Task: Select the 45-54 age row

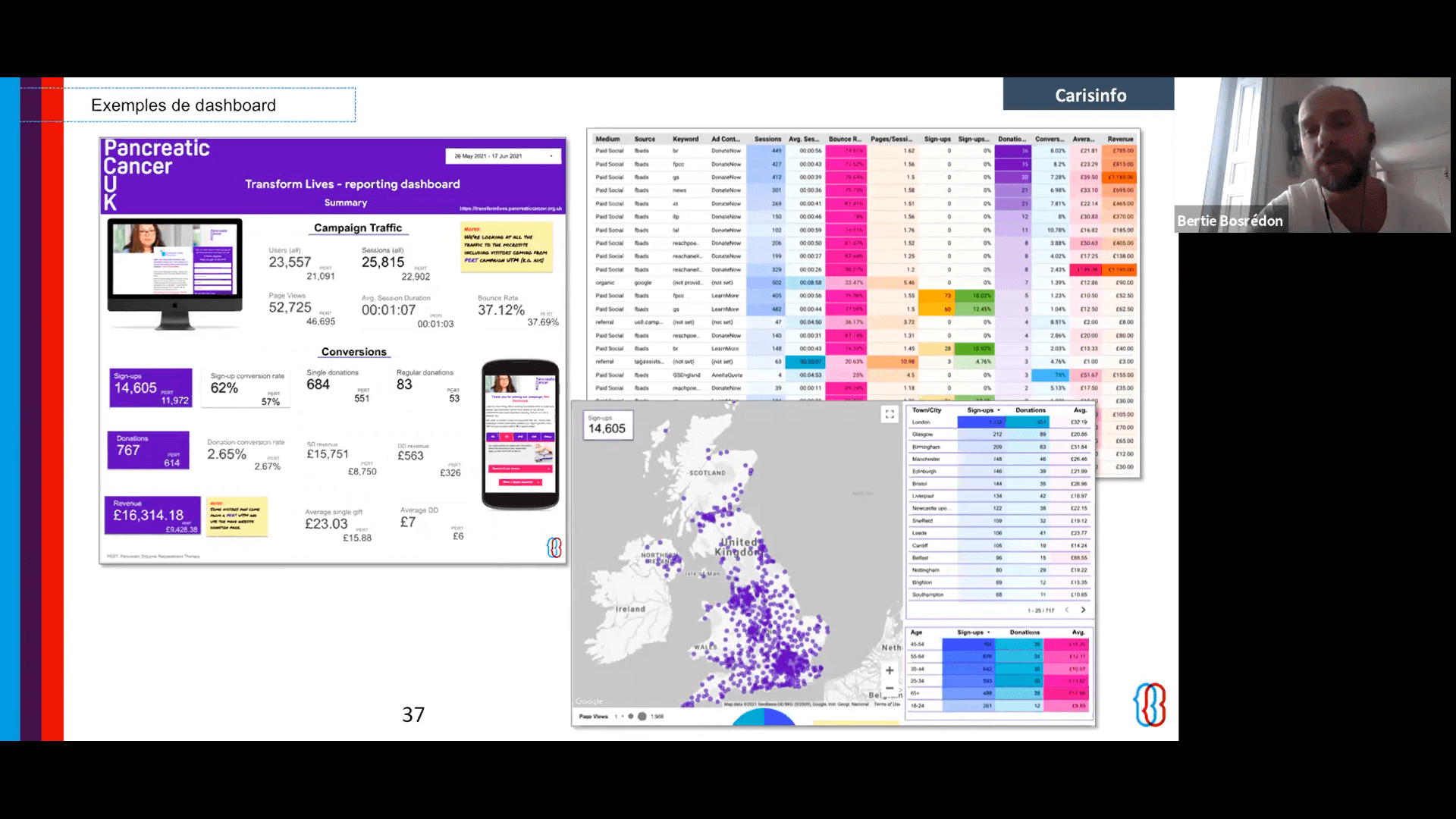Action: tap(999, 644)
